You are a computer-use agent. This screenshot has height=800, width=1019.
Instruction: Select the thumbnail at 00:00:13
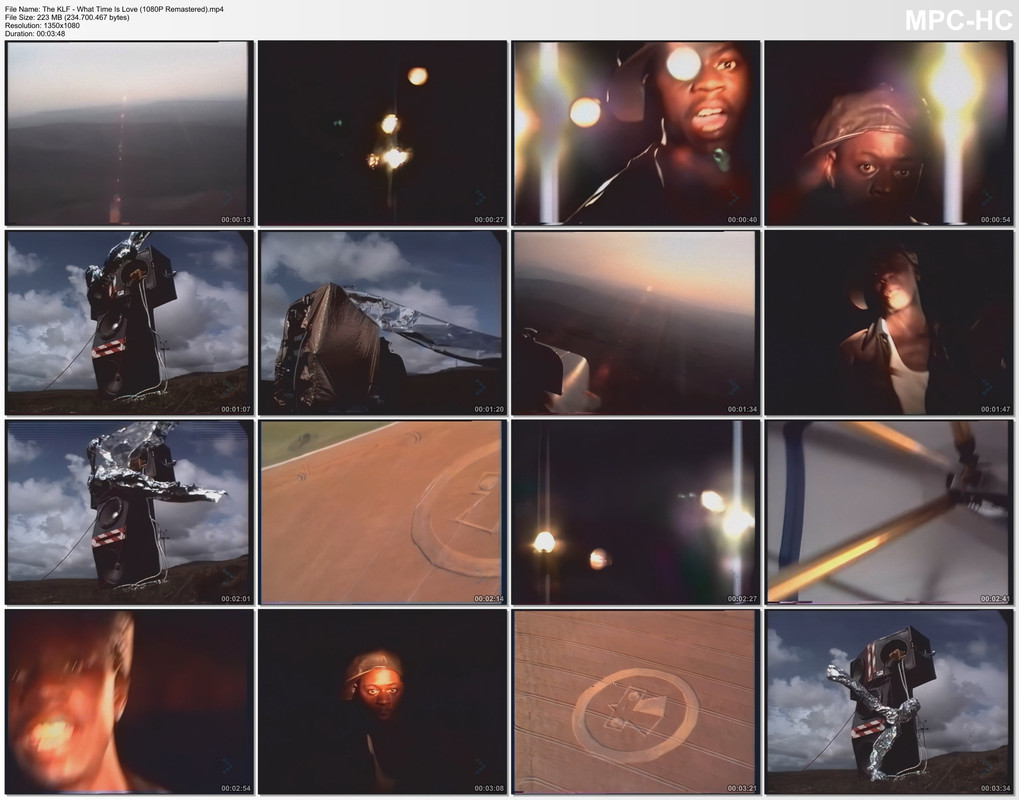point(129,133)
